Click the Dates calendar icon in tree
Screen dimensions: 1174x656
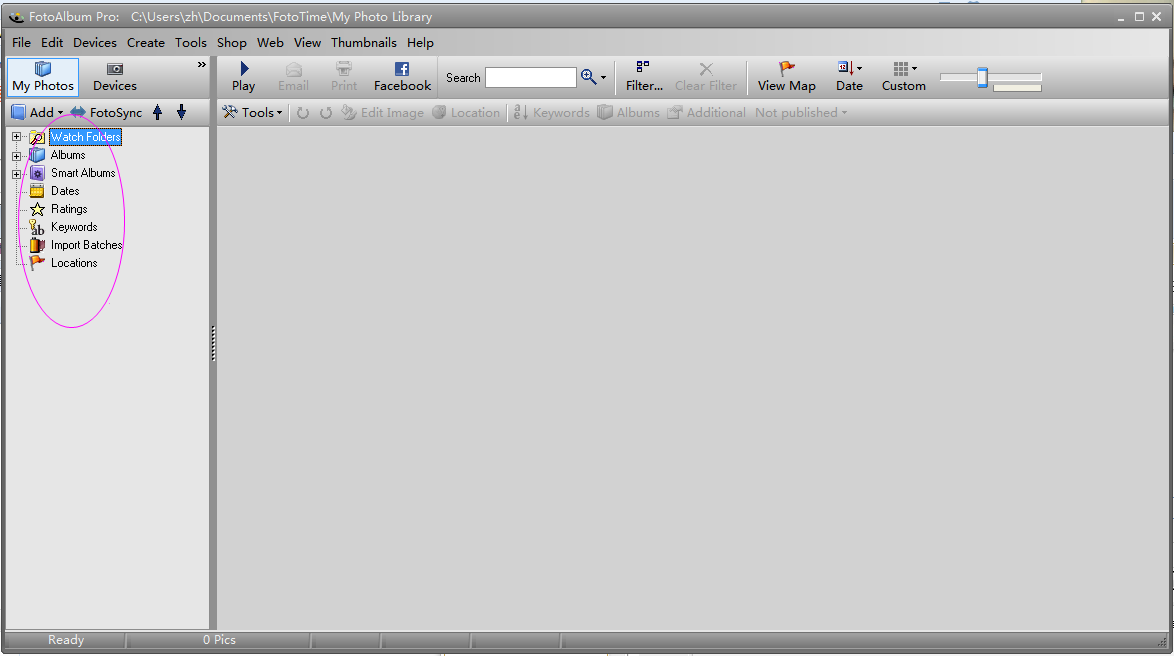click(x=37, y=191)
